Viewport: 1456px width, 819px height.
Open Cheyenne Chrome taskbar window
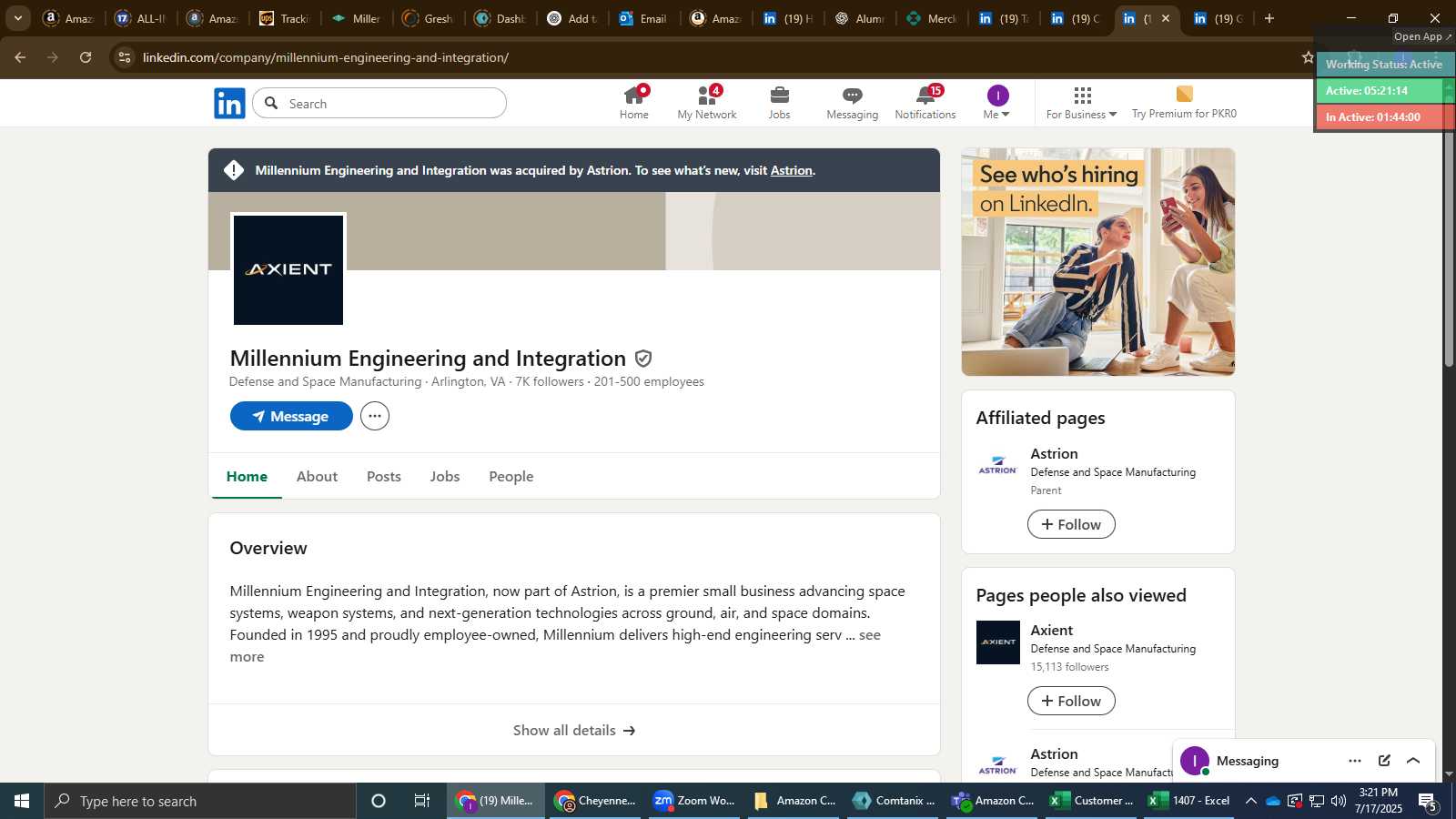coord(595,801)
